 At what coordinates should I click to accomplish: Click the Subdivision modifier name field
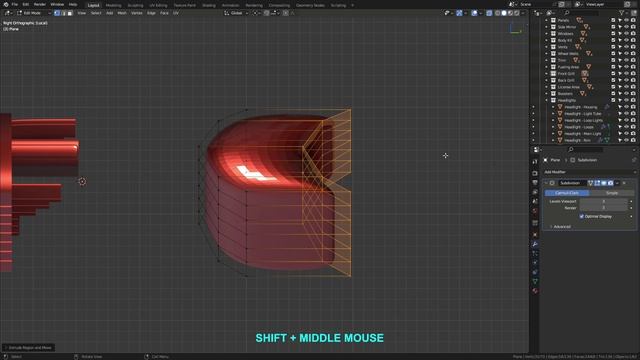(x=572, y=183)
